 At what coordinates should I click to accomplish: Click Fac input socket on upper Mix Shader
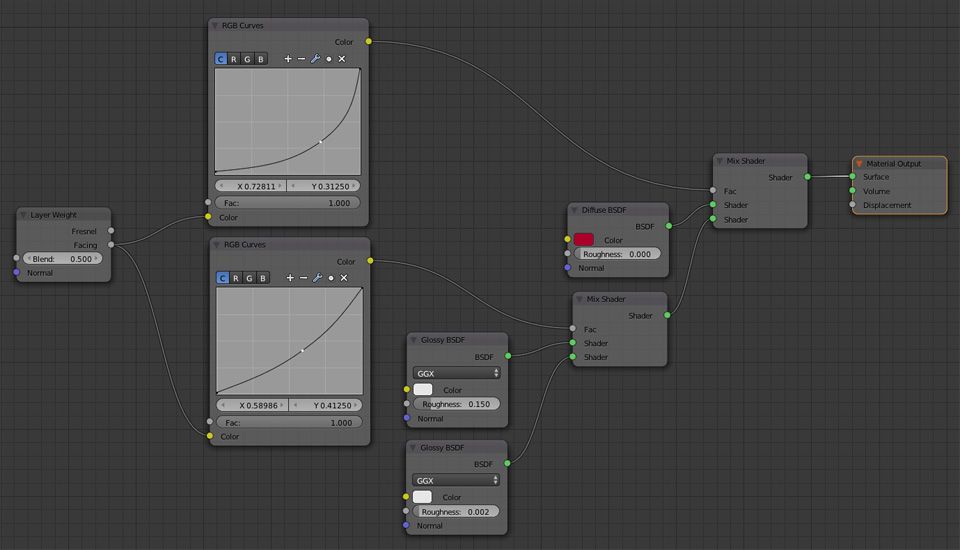[x=713, y=190]
